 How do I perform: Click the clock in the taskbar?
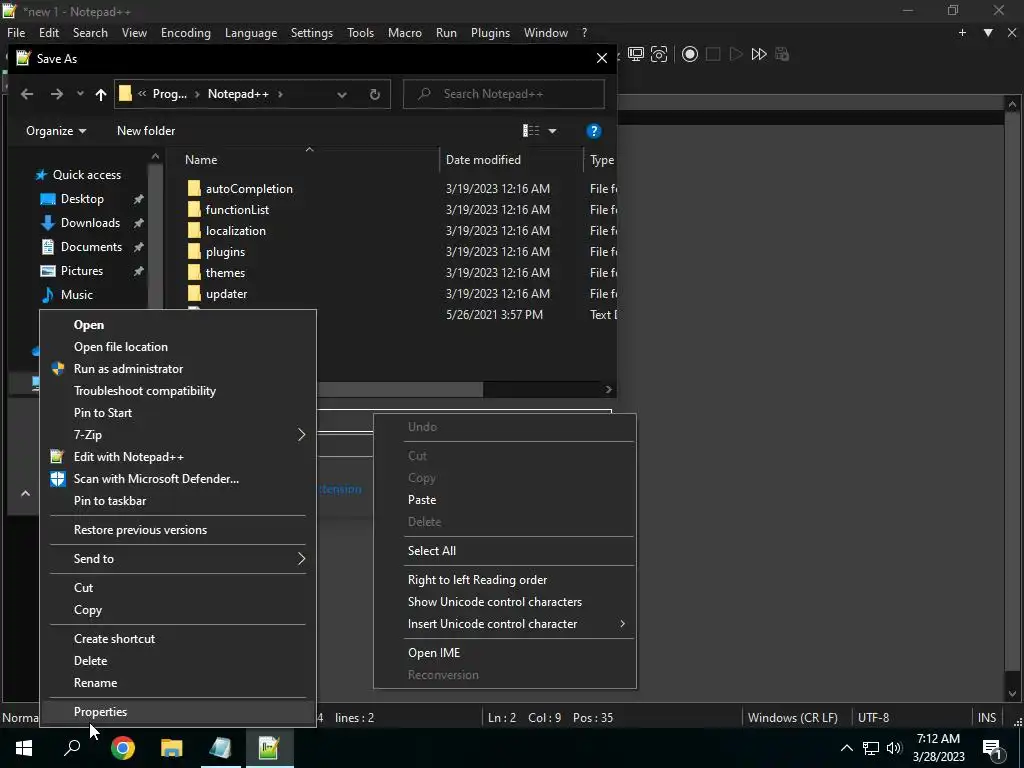(938, 748)
